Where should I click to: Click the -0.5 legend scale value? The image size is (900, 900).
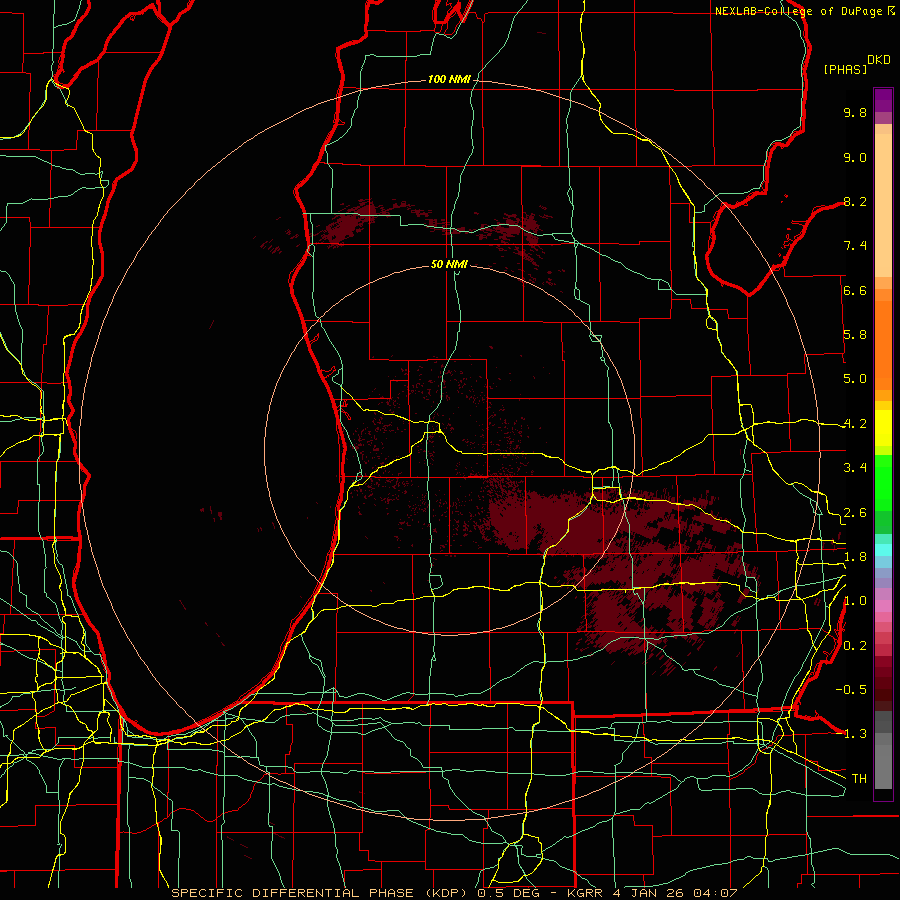click(x=851, y=690)
